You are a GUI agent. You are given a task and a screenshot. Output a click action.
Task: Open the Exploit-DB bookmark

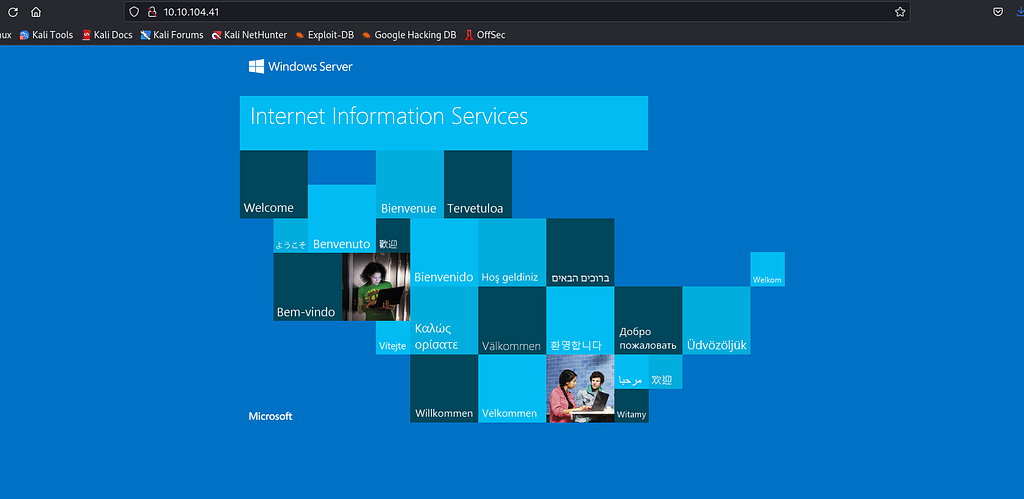(x=325, y=35)
